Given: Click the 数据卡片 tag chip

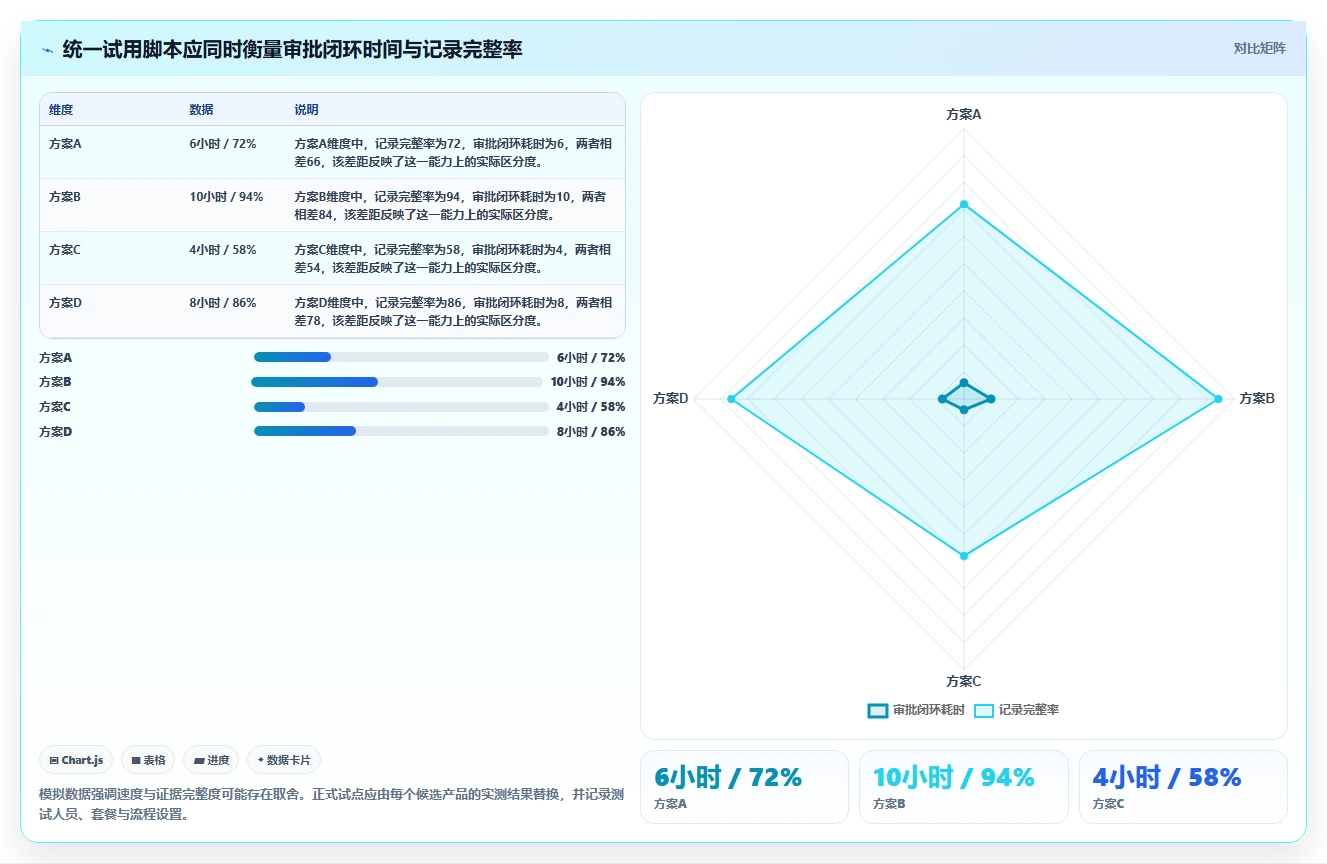Looking at the screenshot, I should pos(284,760).
